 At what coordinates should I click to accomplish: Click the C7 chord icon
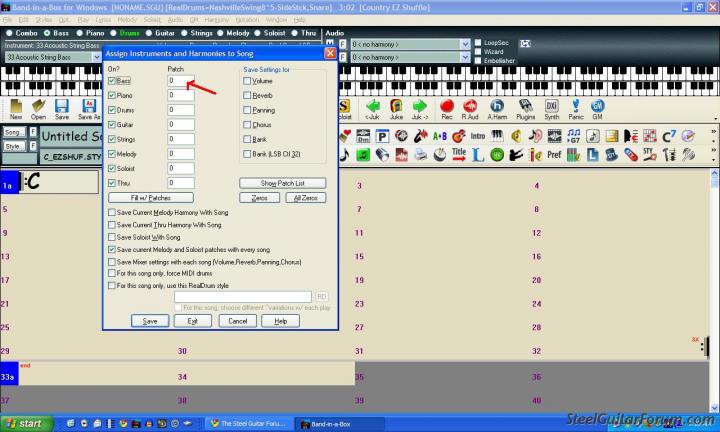click(x=669, y=136)
